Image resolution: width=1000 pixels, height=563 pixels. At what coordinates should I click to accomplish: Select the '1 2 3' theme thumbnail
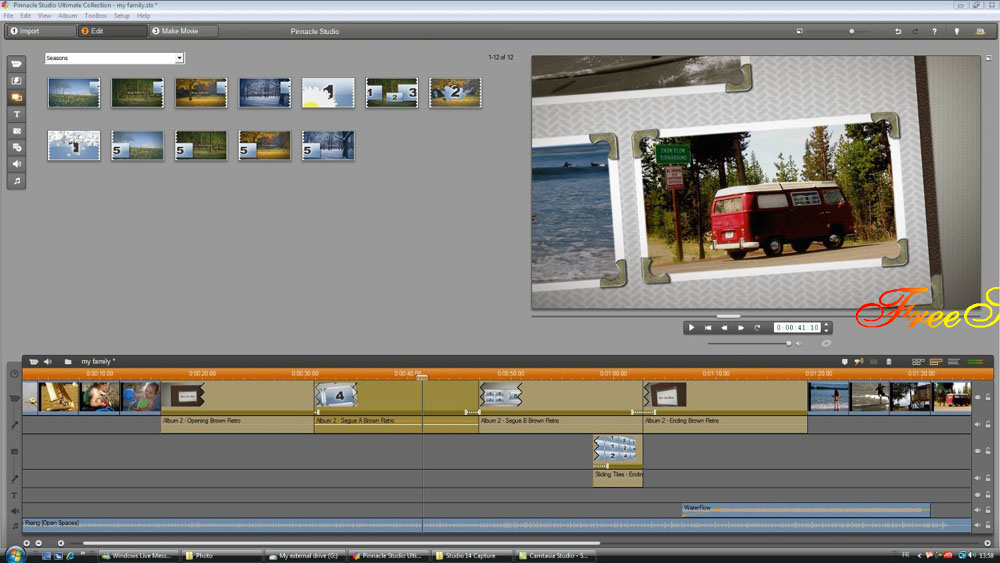[392, 93]
